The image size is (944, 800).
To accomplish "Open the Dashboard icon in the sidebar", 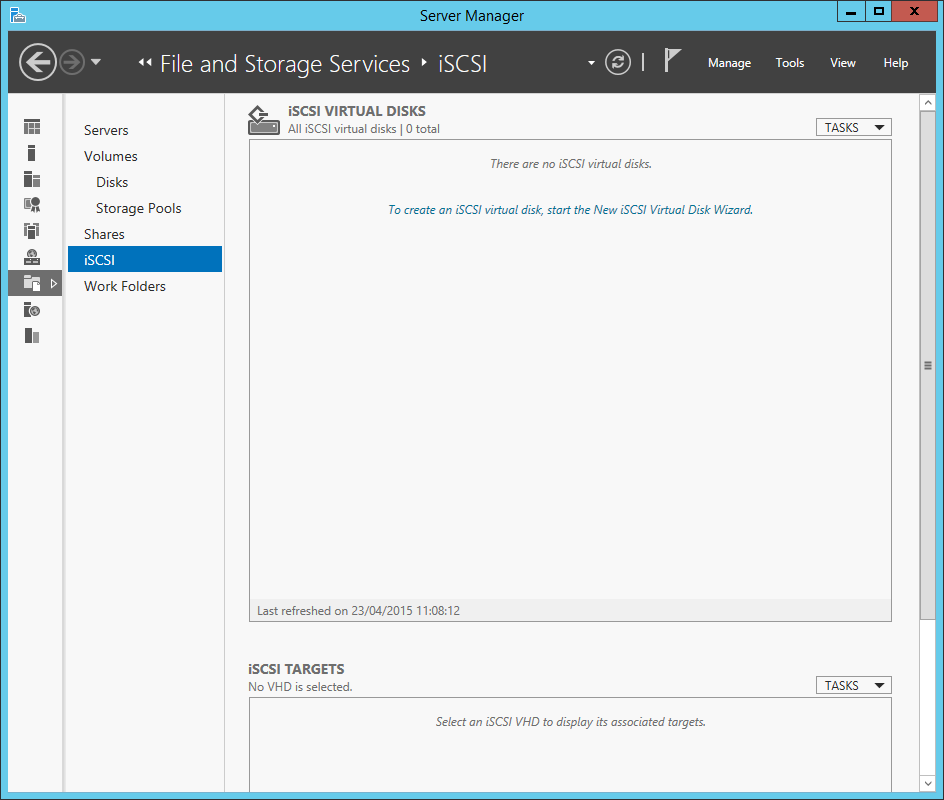I will click(x=32, y=127).
